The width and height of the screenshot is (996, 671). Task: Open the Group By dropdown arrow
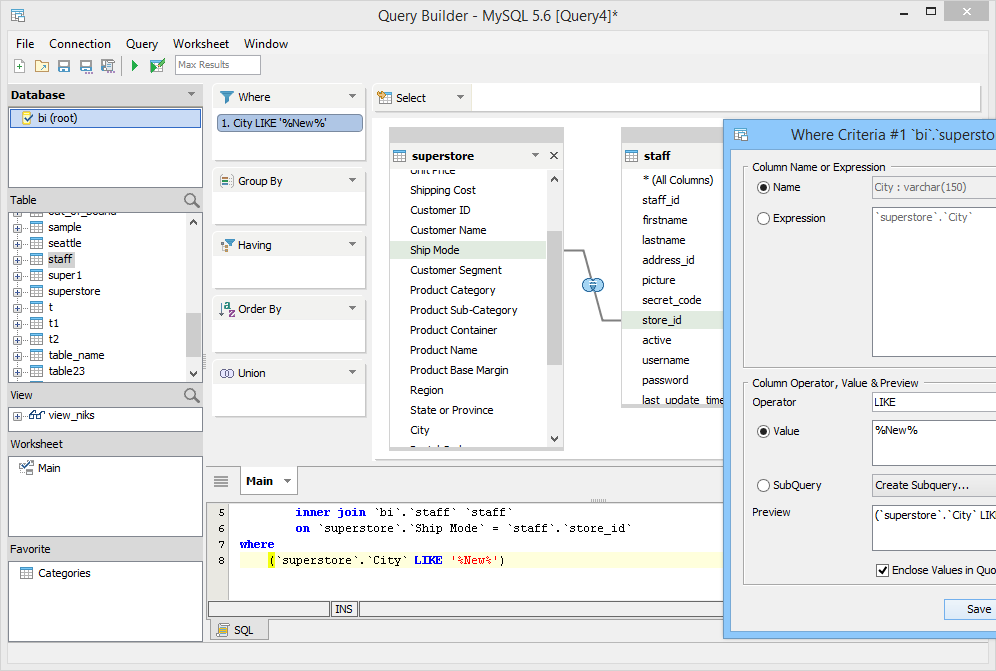353,180
